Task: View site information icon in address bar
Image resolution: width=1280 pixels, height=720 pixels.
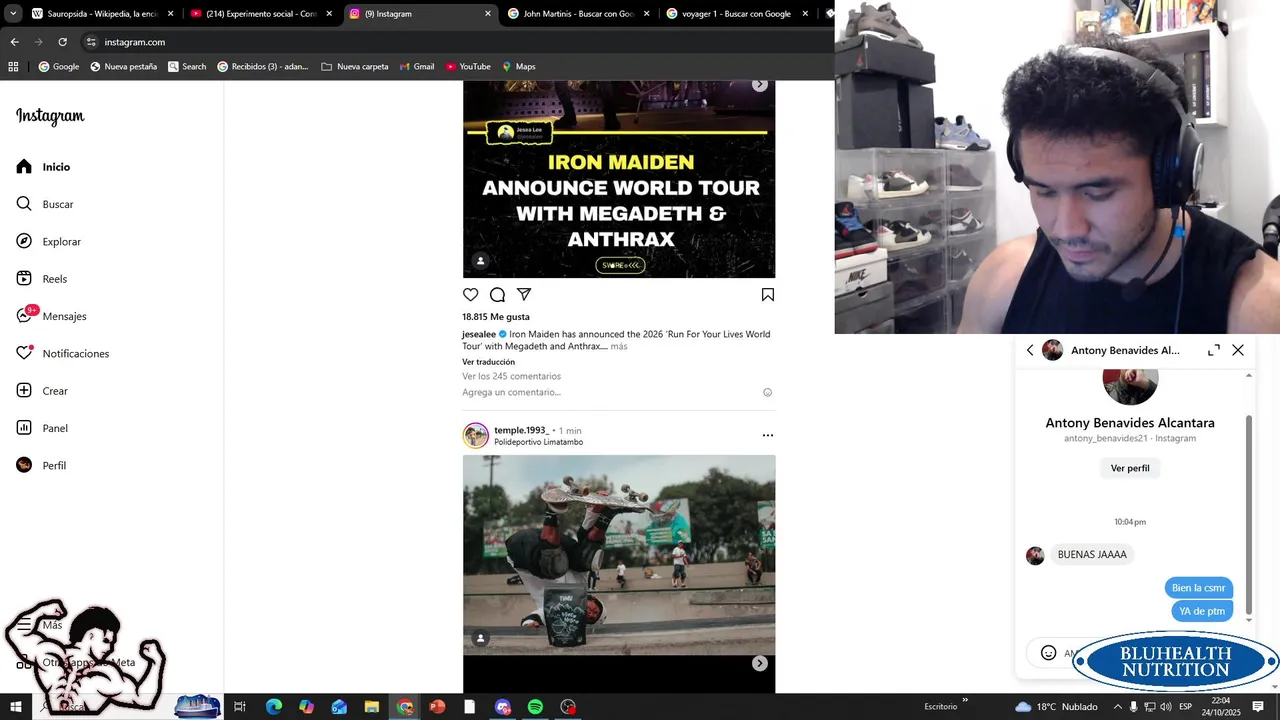Action: tap(91, 42)
